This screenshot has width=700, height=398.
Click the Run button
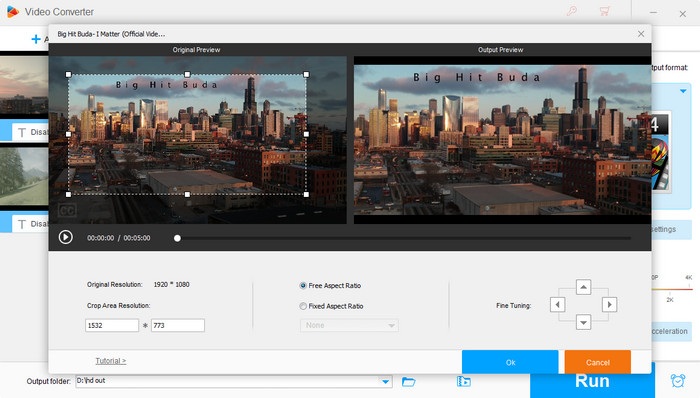[x=592, y=381]
